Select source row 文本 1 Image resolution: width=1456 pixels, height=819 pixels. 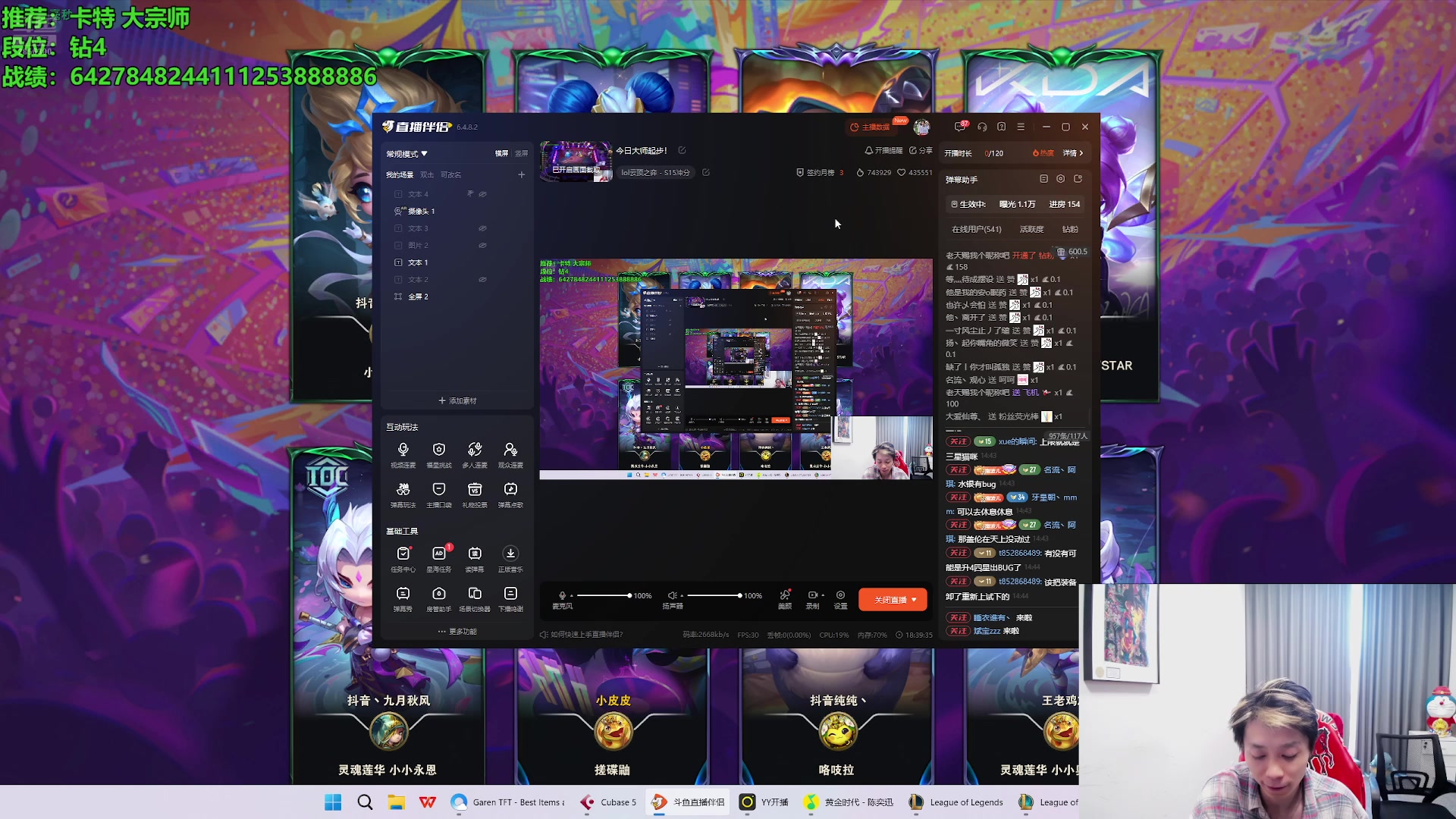coord(456,262)
